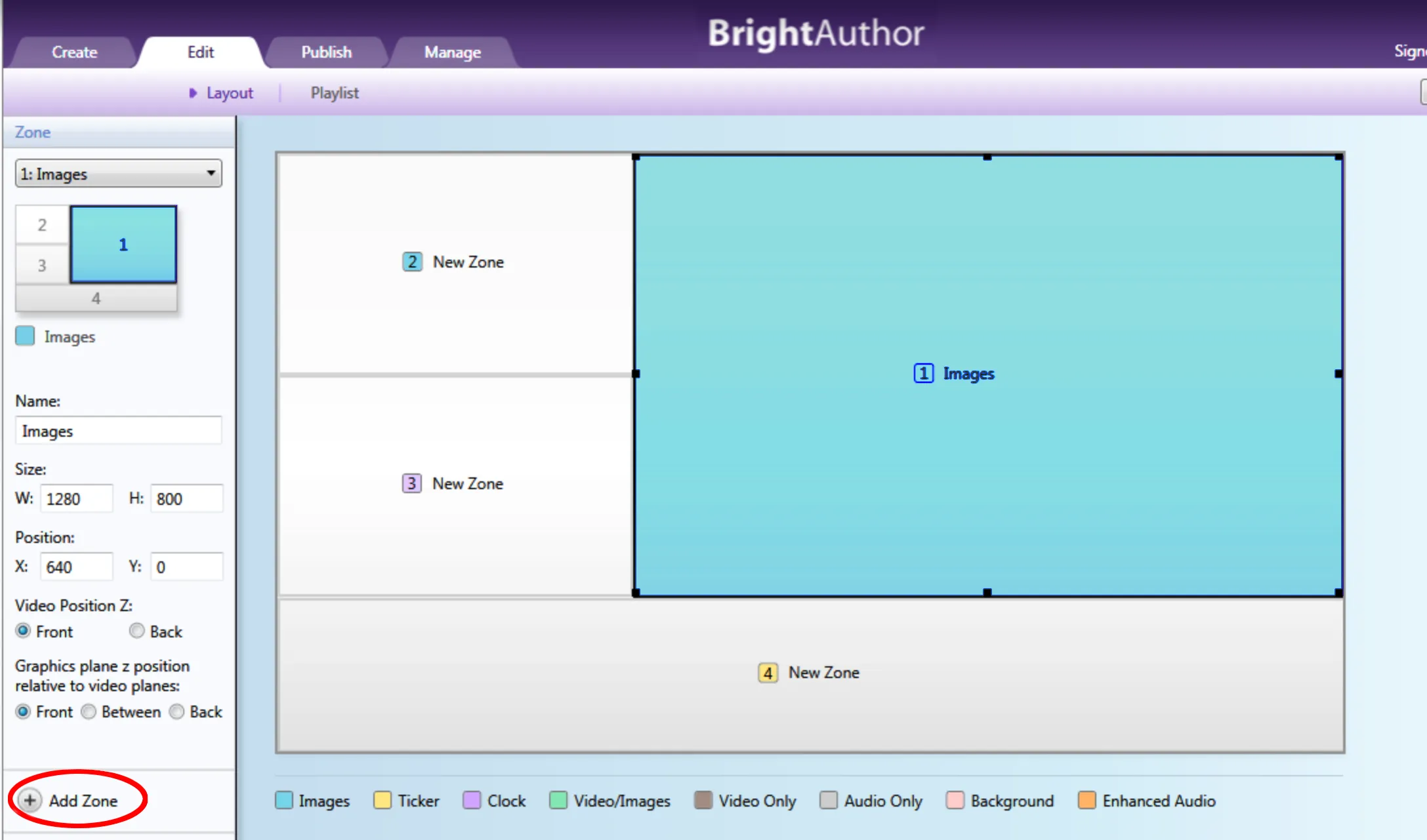Click the bottom-right resize handle of zone 1
Screen dimensions: 1427x840
1338,593
